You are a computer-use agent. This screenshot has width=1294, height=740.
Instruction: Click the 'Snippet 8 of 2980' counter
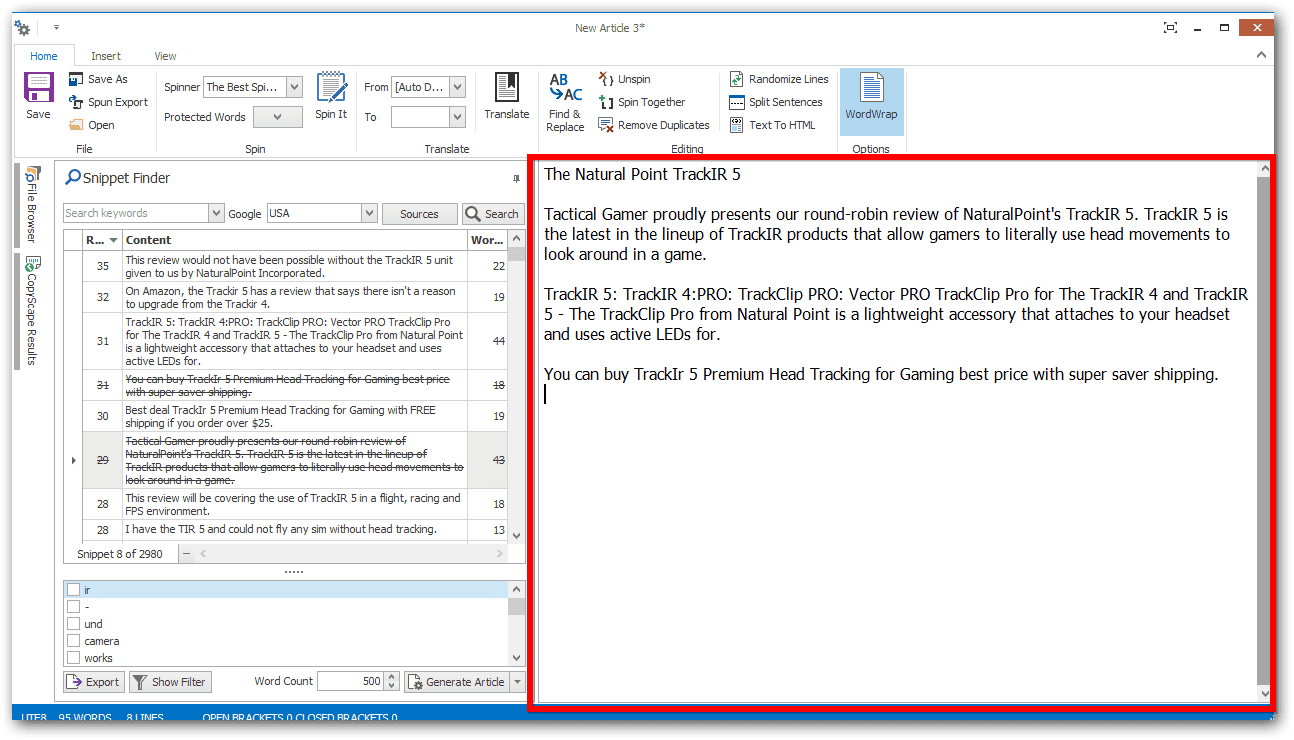(120, 554)
